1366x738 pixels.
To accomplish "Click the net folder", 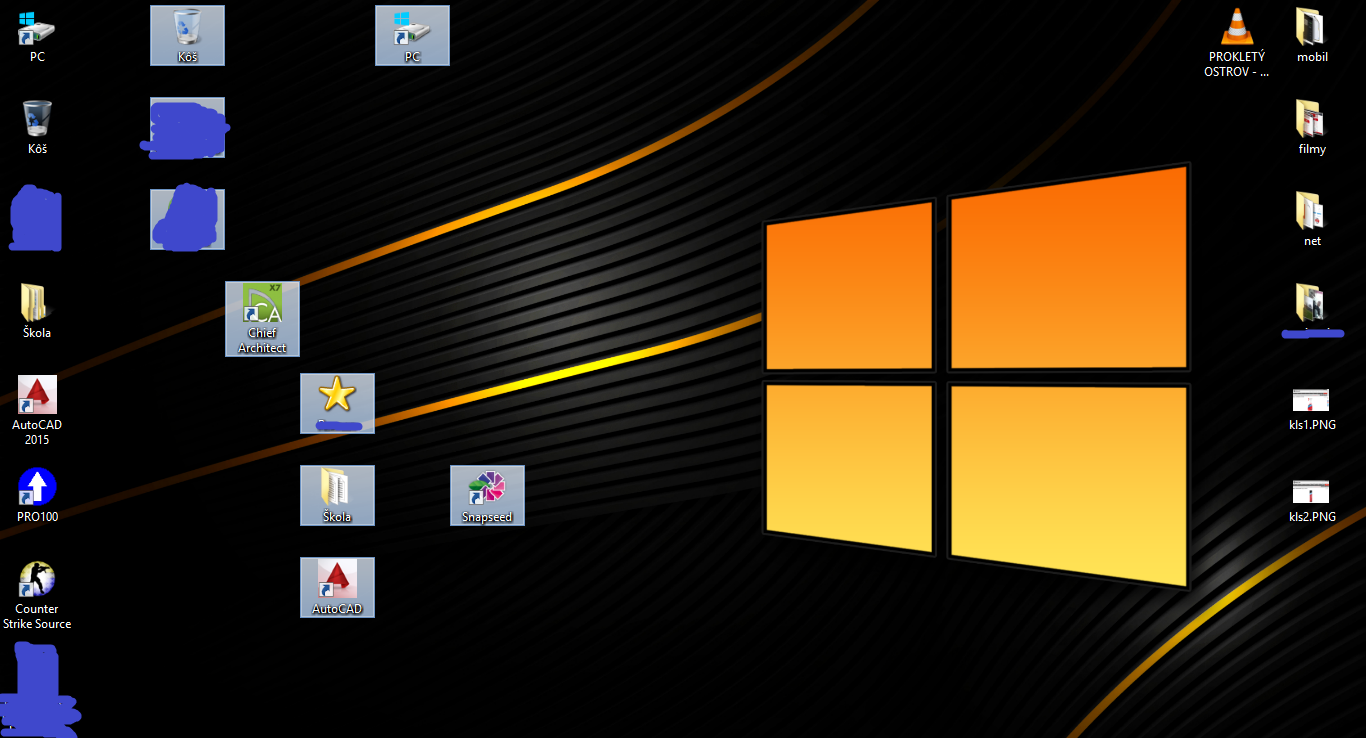I will click(x=1312, y=220).
